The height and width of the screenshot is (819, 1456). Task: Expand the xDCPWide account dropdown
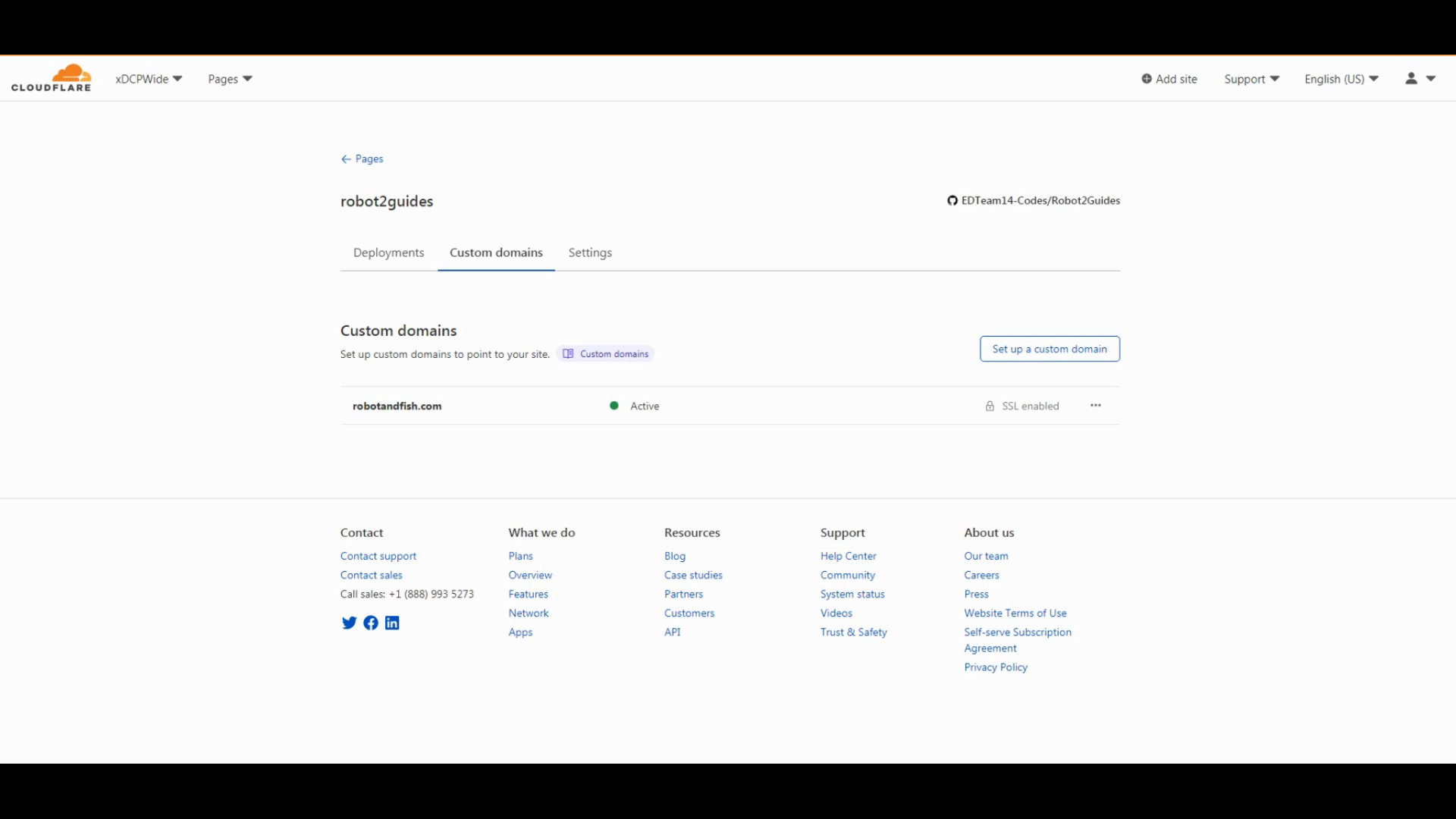point(149,79)
